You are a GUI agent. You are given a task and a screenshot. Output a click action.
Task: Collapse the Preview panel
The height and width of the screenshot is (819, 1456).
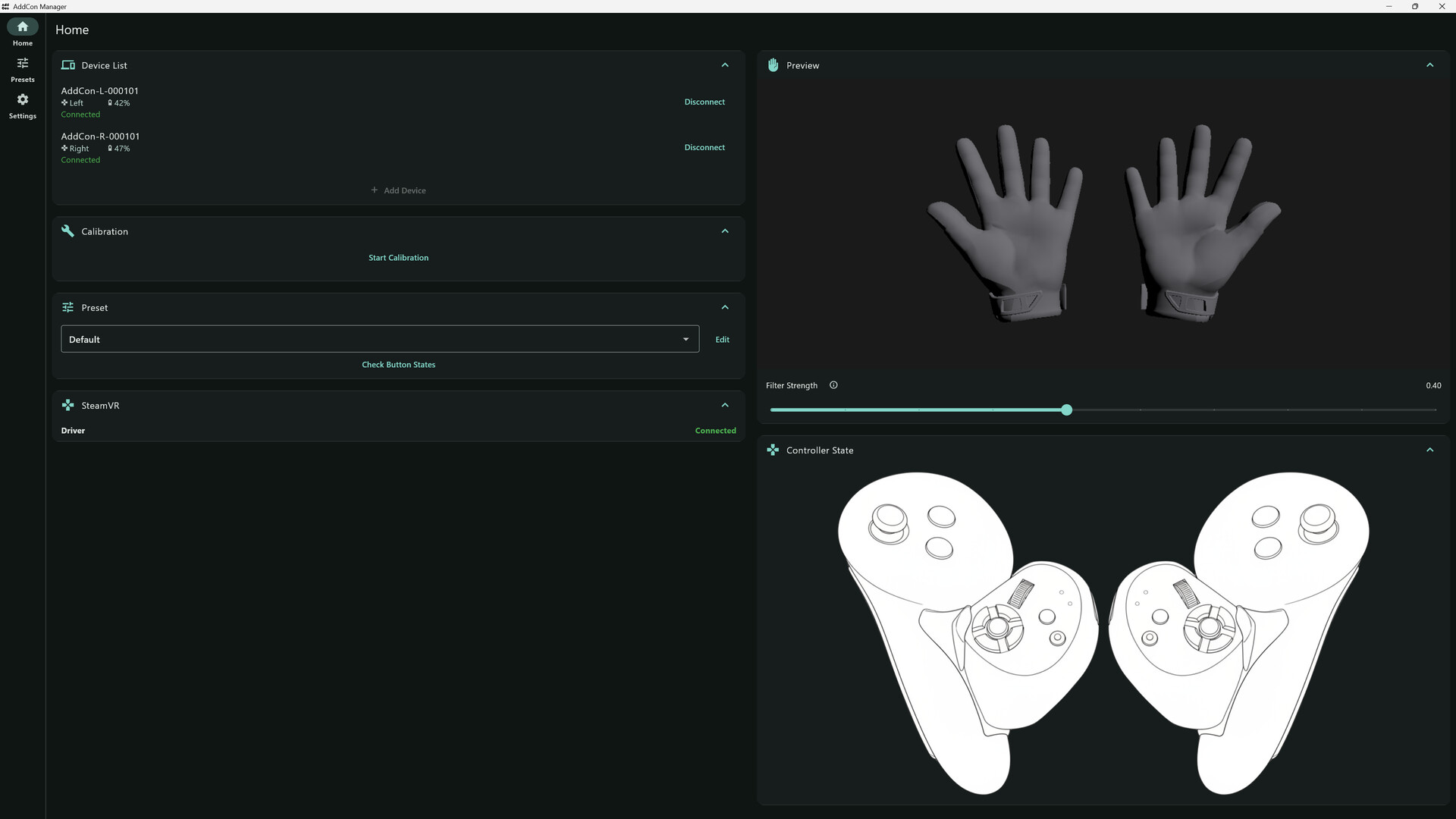point(1429,65)
